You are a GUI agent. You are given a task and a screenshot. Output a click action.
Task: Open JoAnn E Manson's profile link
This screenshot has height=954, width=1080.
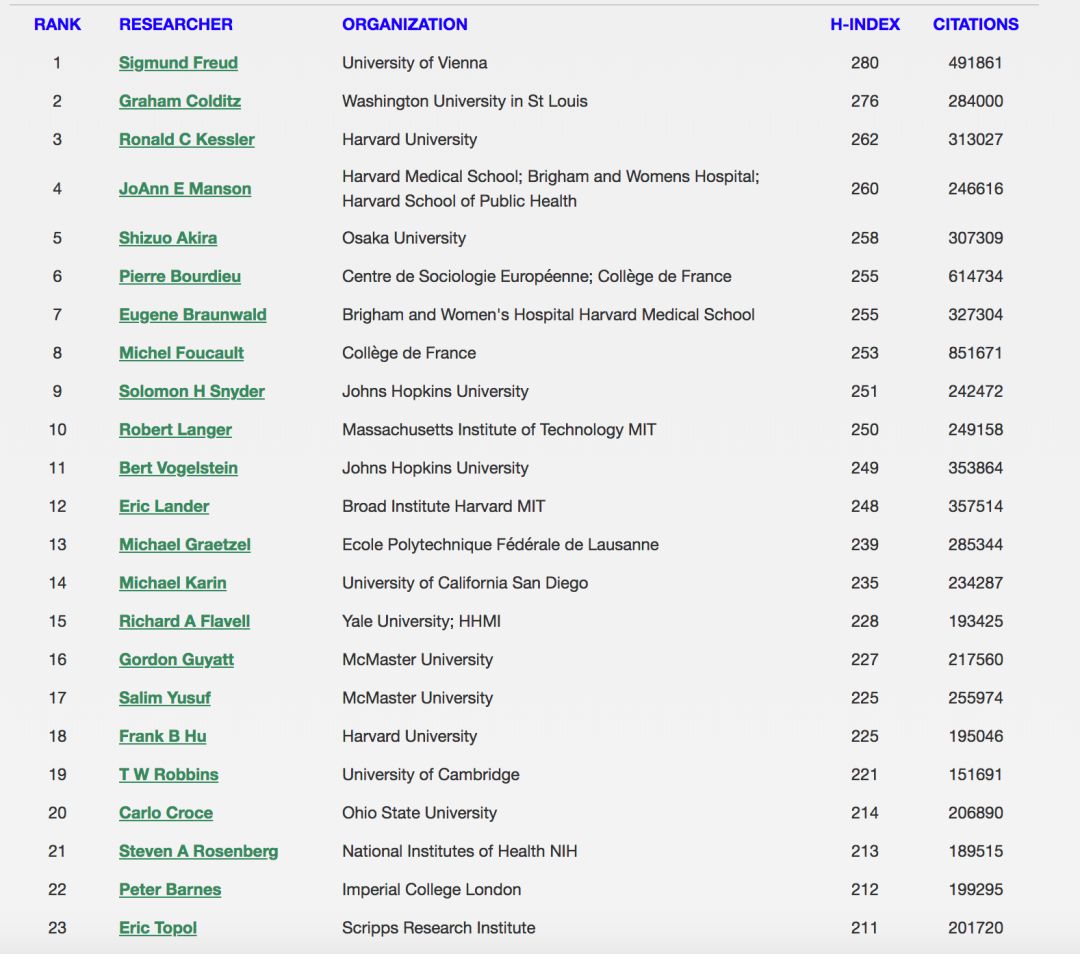coord(185,189)
